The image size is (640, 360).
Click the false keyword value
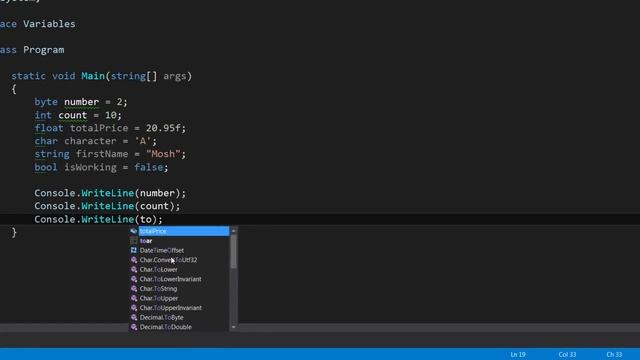click(149, 167)
